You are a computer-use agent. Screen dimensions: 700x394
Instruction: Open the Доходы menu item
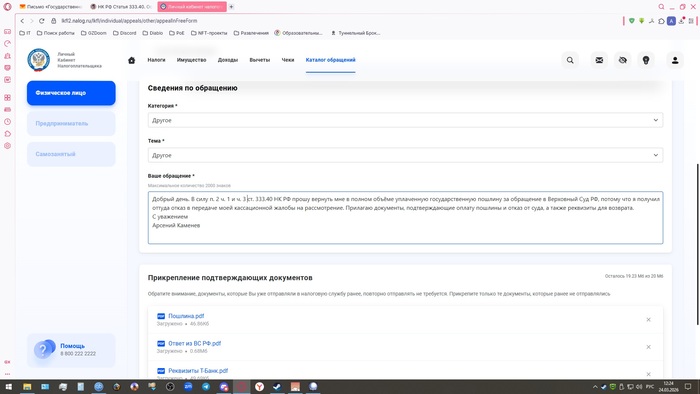[228, 60]
